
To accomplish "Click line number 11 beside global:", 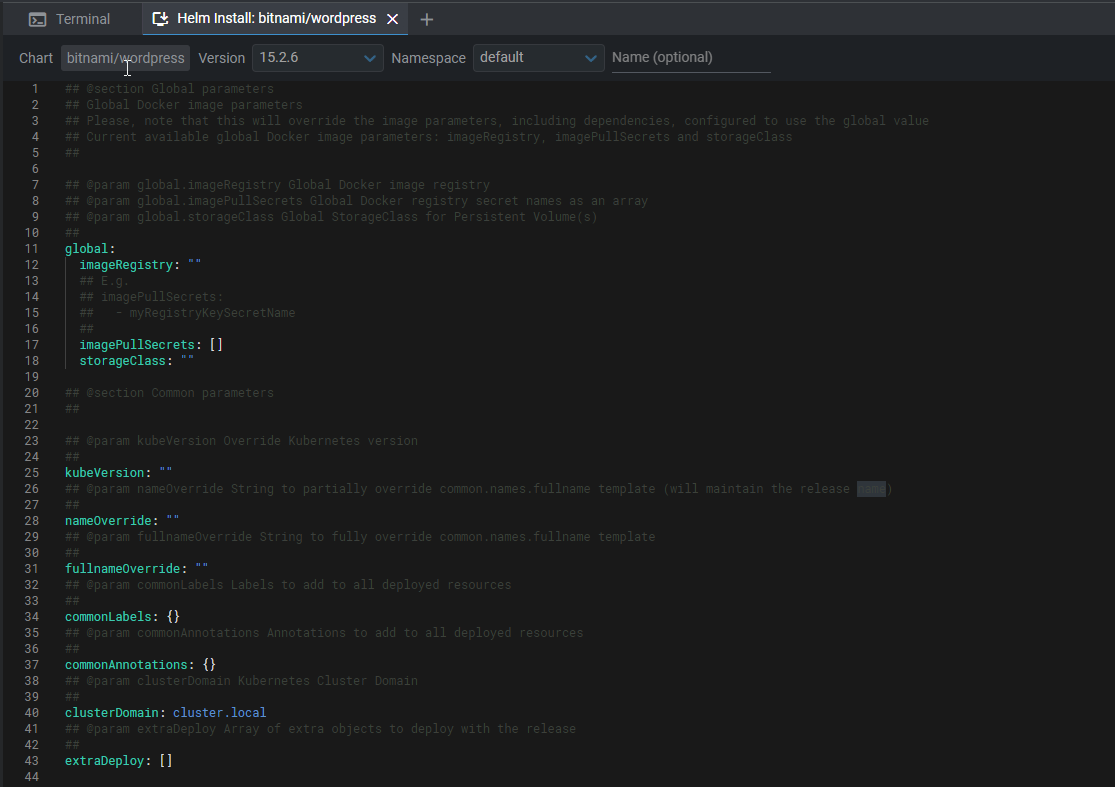I will (x=31, y=248).
